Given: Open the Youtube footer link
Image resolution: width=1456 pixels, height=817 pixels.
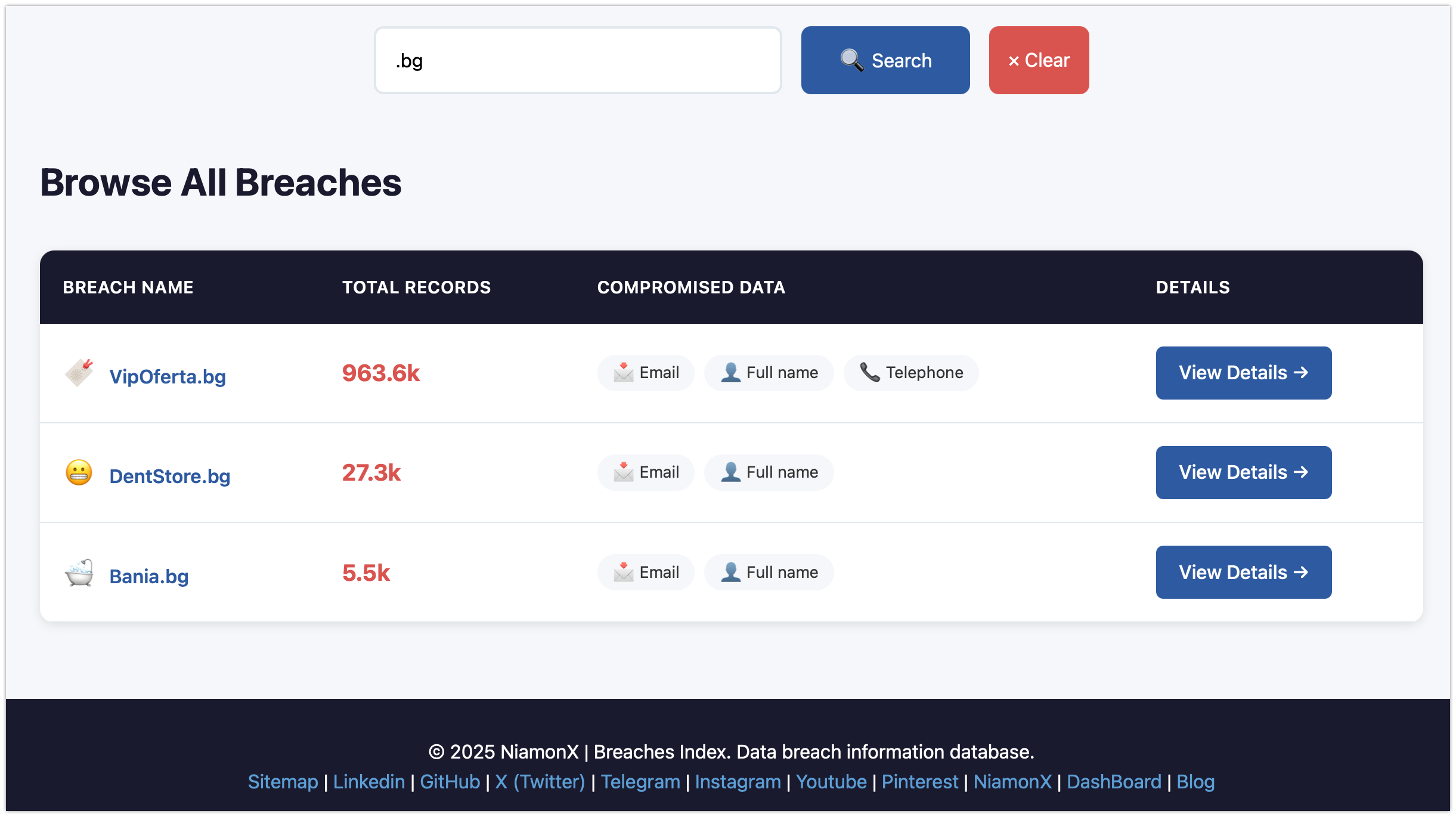Looking at the screenshot, I should (x=831, y=782).
